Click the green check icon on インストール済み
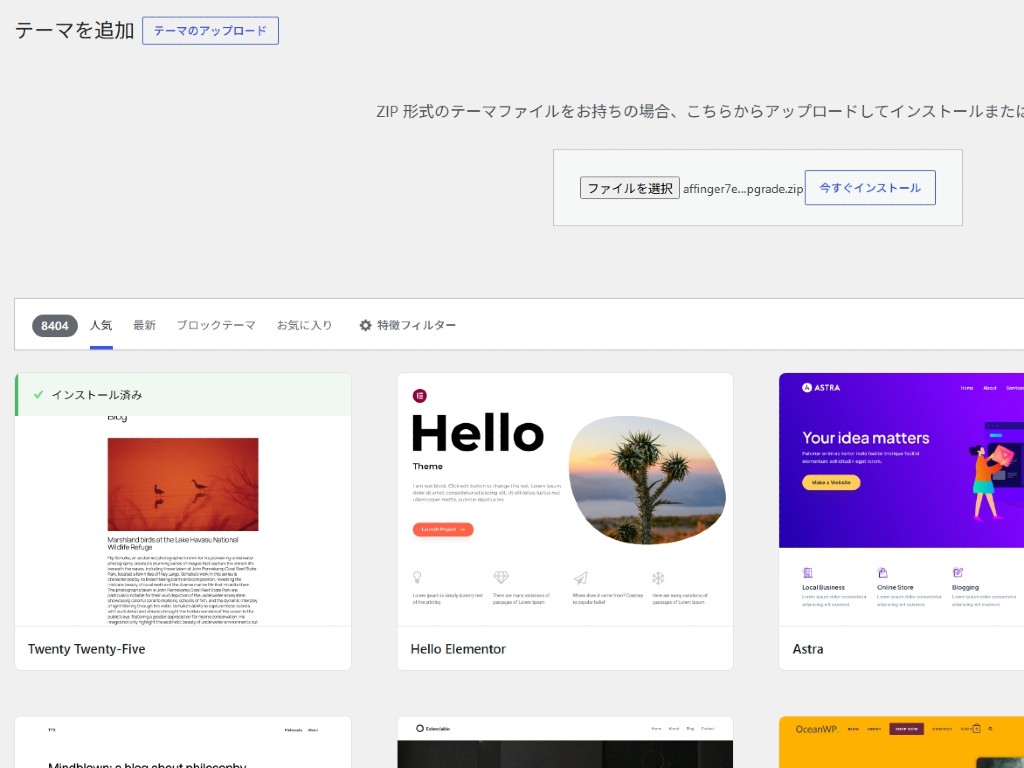Viewport: 1024px width, 768px height. 39,394
